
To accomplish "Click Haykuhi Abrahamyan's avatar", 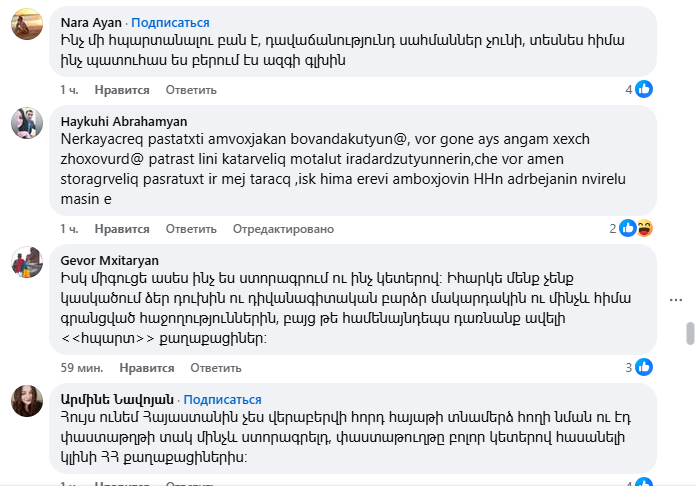I will [25, 124].
